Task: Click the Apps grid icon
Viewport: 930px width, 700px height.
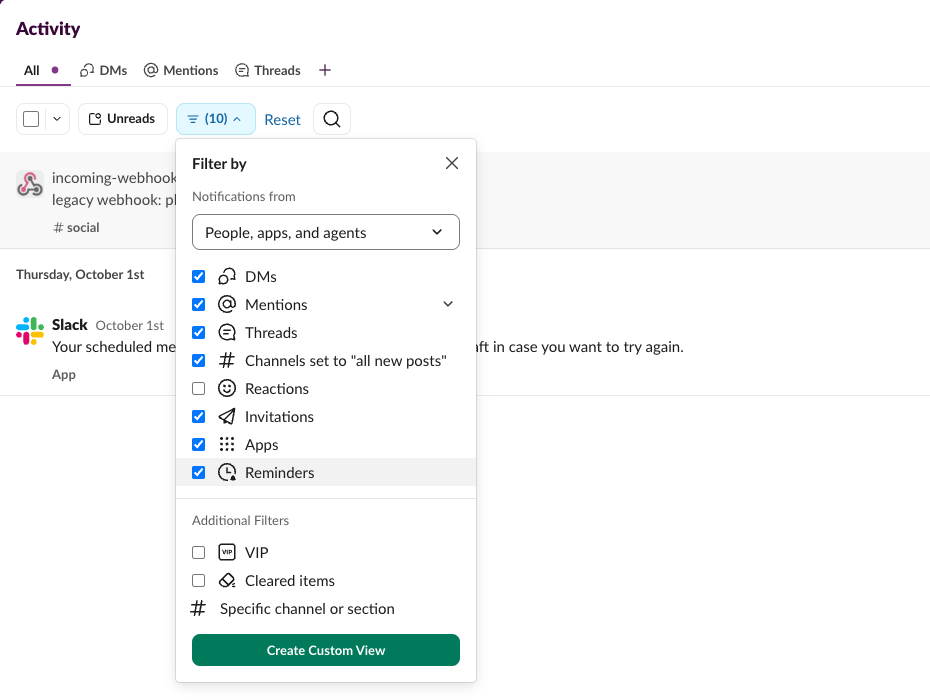Action: pos(227,444)
